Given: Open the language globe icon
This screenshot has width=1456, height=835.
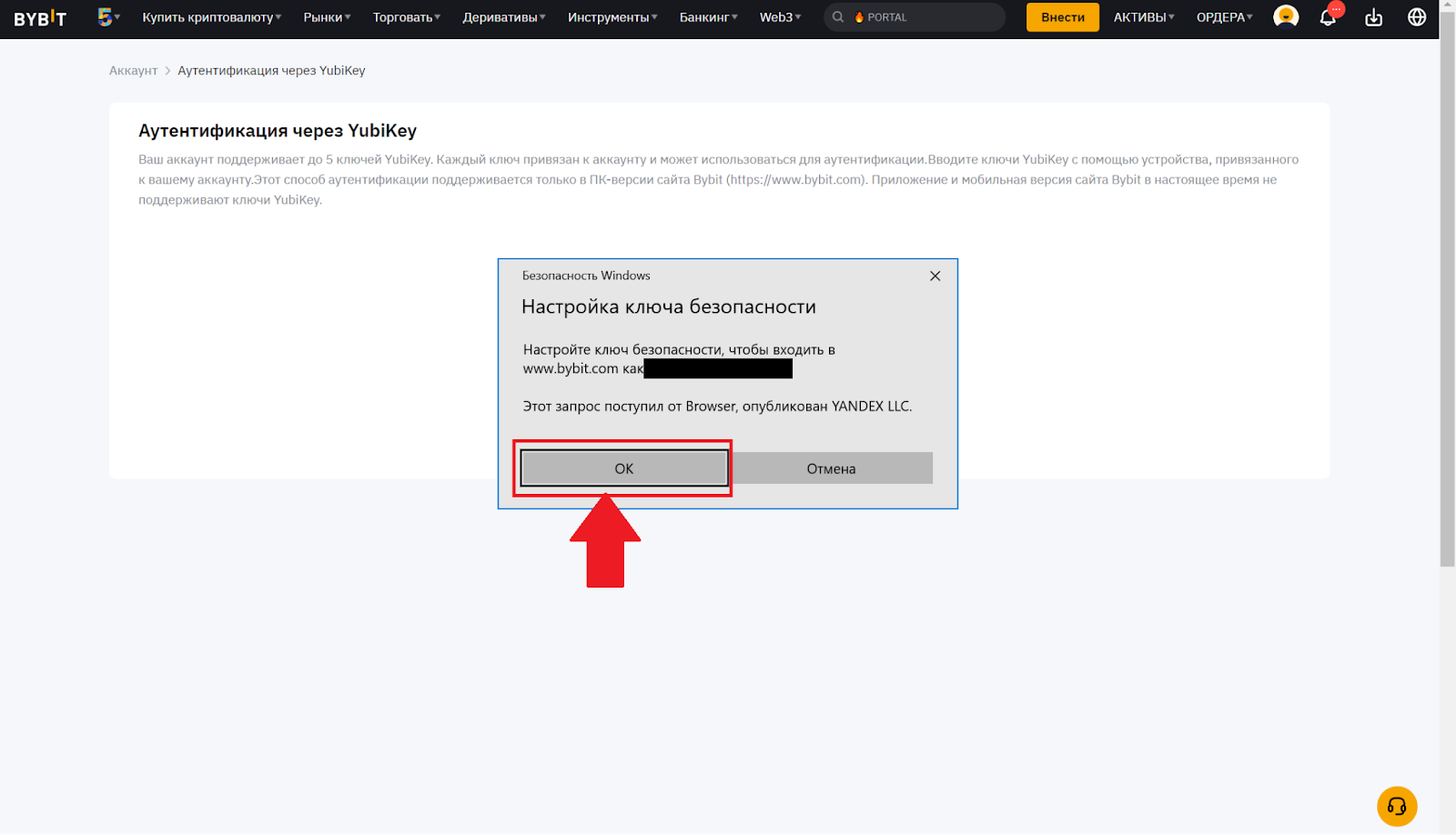Looking at the screenshot, I should pos(1417,17).
